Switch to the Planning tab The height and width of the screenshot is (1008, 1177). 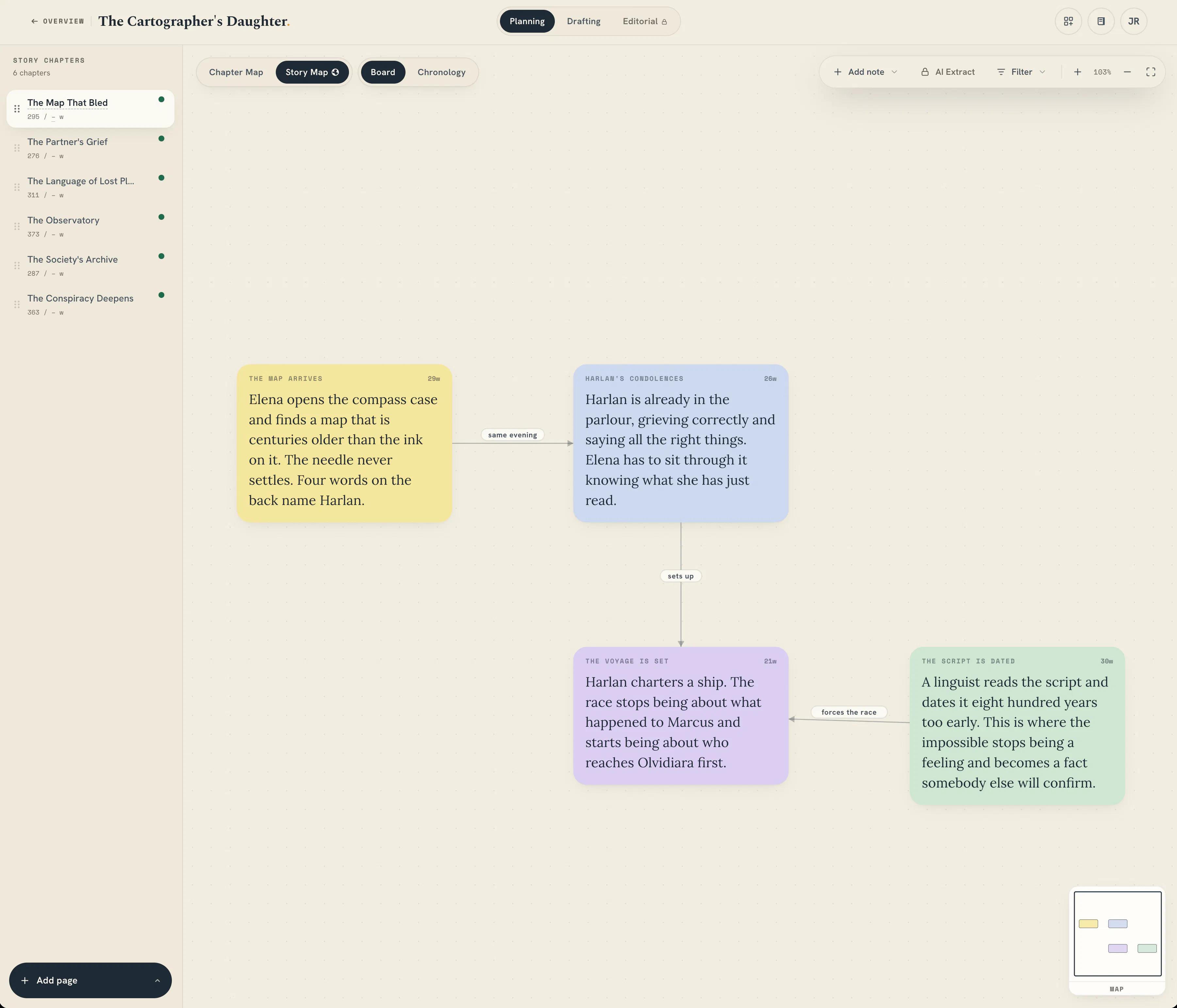pos(527,22)
